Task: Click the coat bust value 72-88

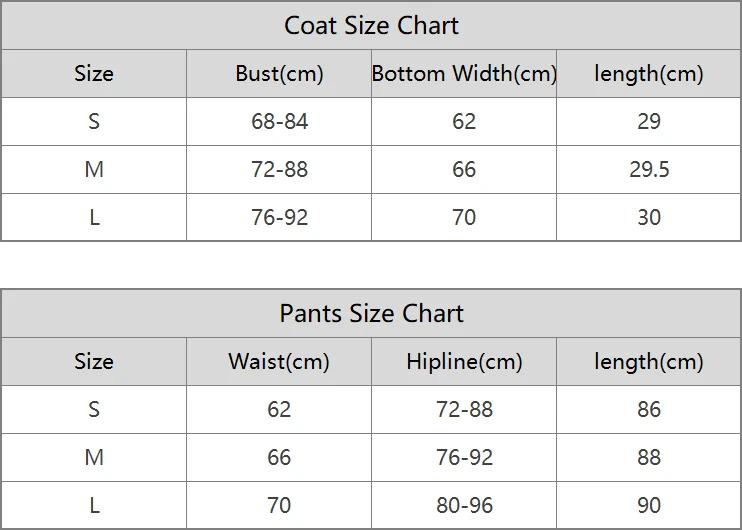Action: 279,169
